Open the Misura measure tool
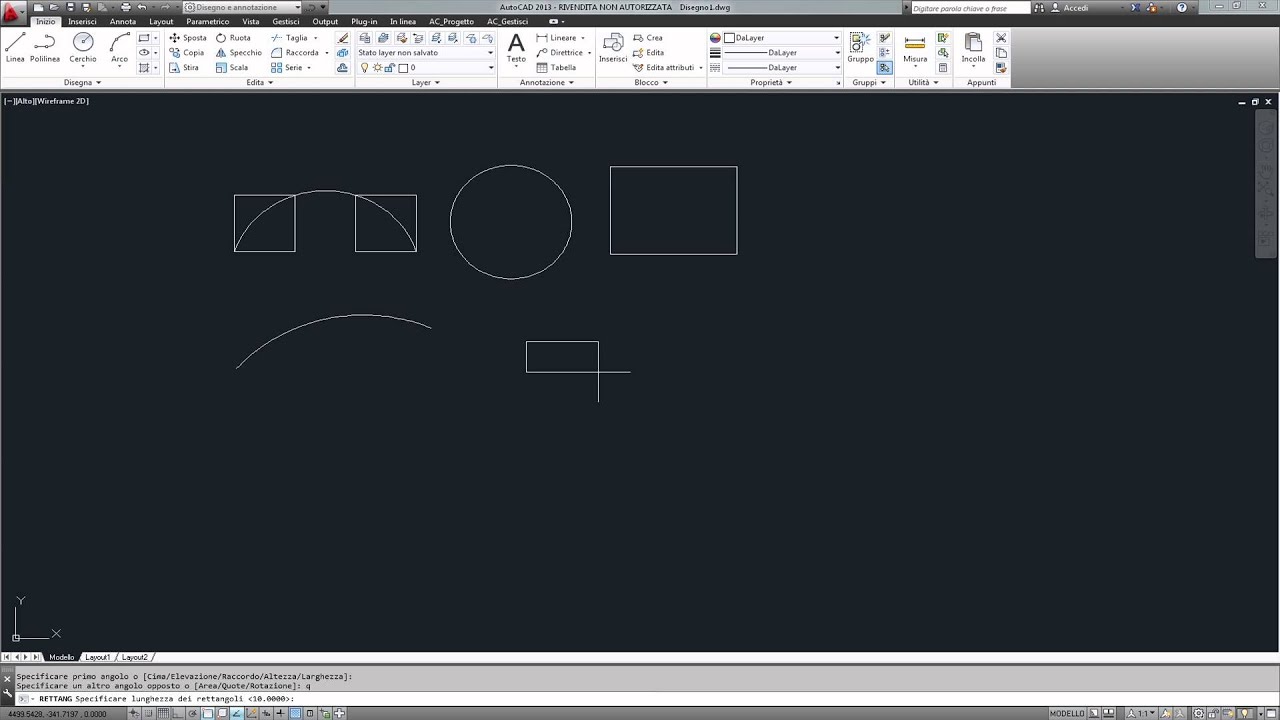The image size is (1280, 720). (x=915, y=47)
